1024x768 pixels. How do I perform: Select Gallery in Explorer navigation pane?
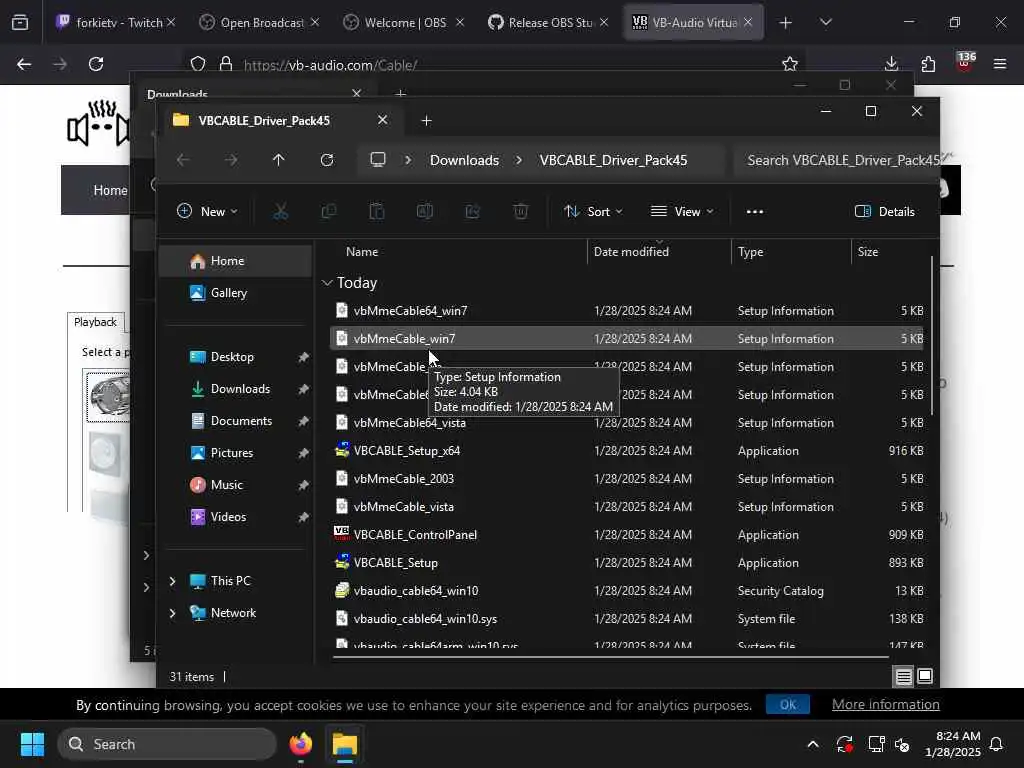pos(235,293)
